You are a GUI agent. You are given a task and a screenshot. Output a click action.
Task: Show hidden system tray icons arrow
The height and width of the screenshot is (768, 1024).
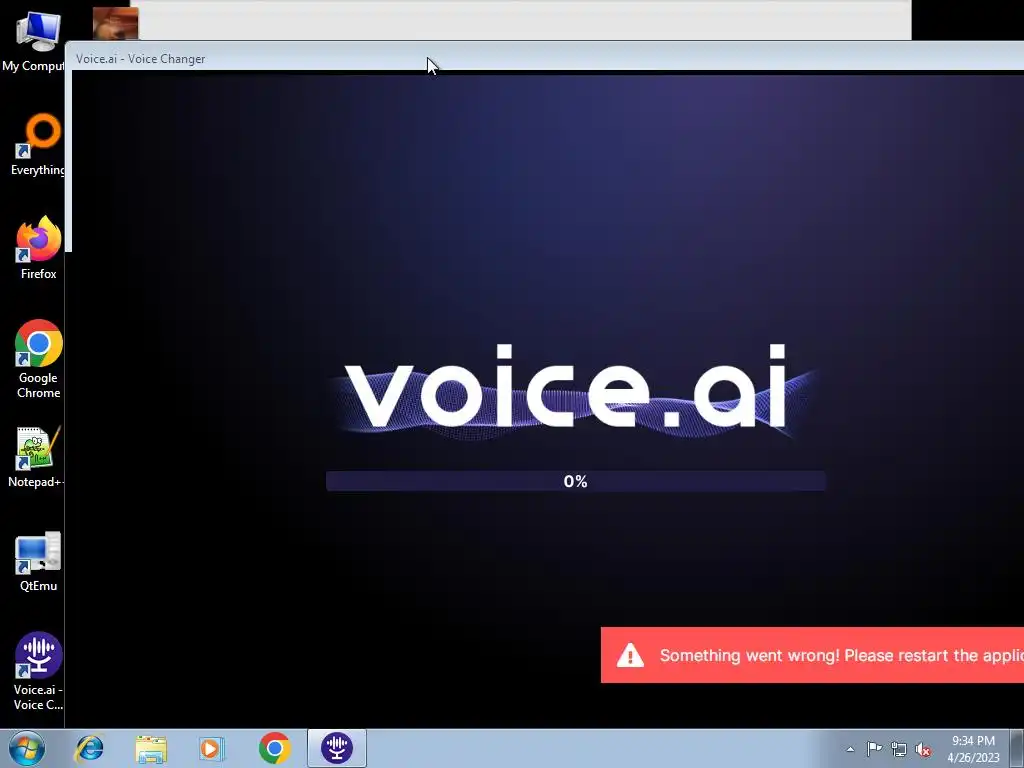pos(850,749)
